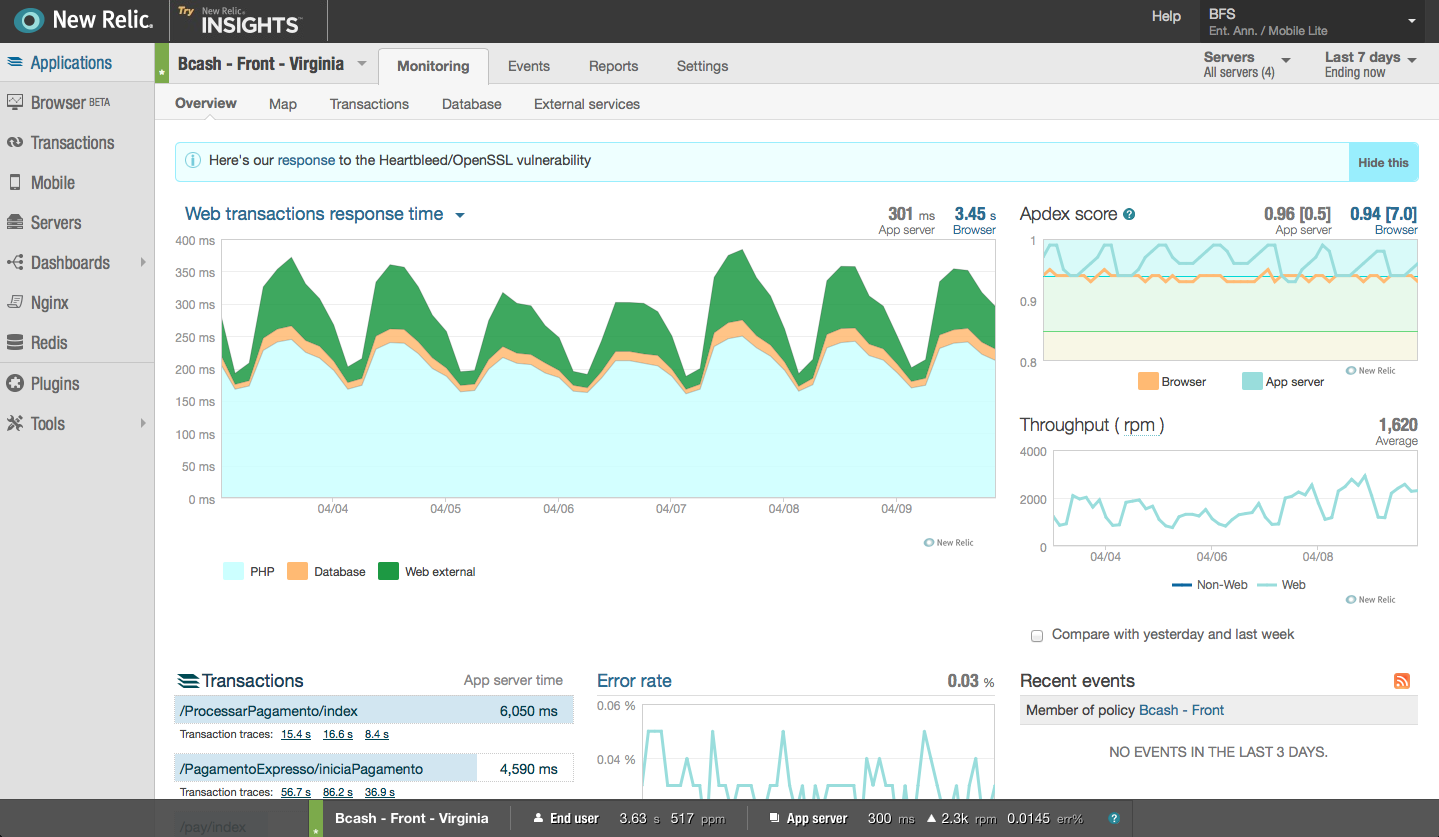Switch to the Events tab

(x=529, y=66)
